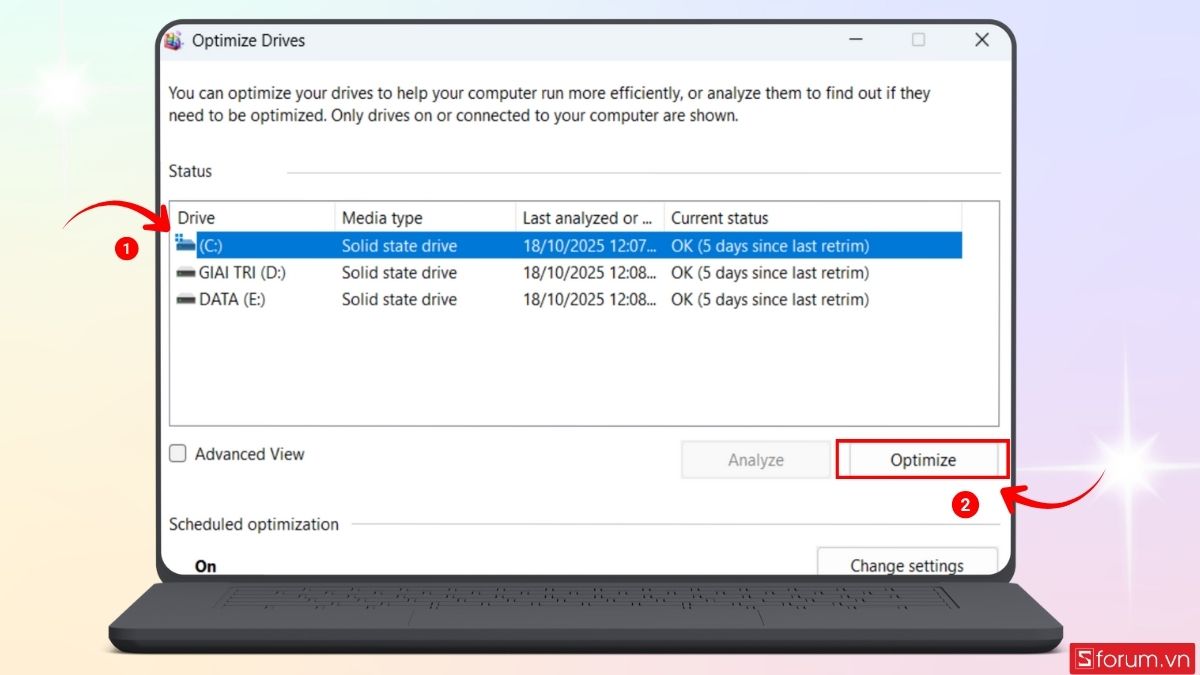1200x675 pixels.
Task: Click the GIAI TRI (D:) drive icon
Action: tap(186, 273)
